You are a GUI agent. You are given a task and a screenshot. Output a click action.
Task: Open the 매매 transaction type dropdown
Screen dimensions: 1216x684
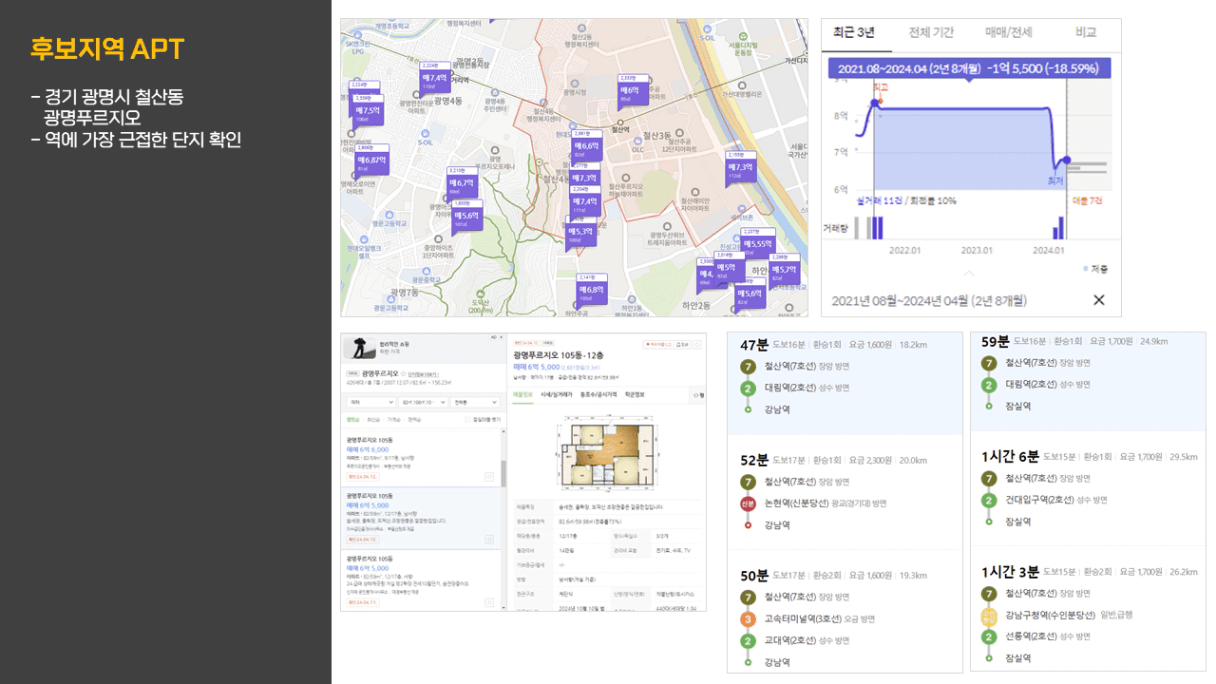coord(371,402)
